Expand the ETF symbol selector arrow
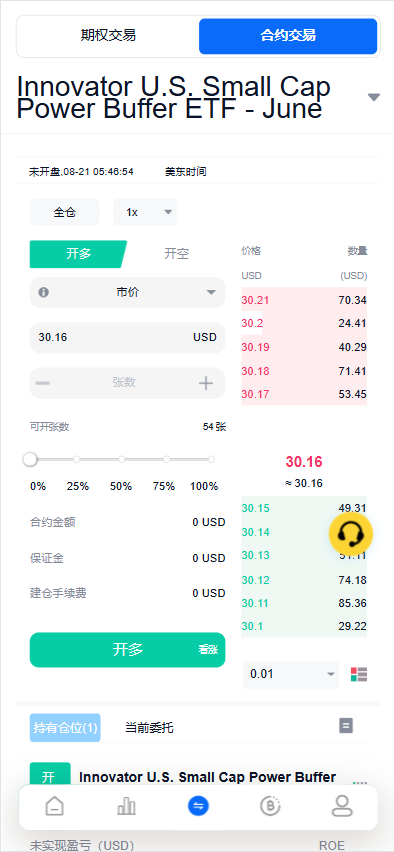 373,97
